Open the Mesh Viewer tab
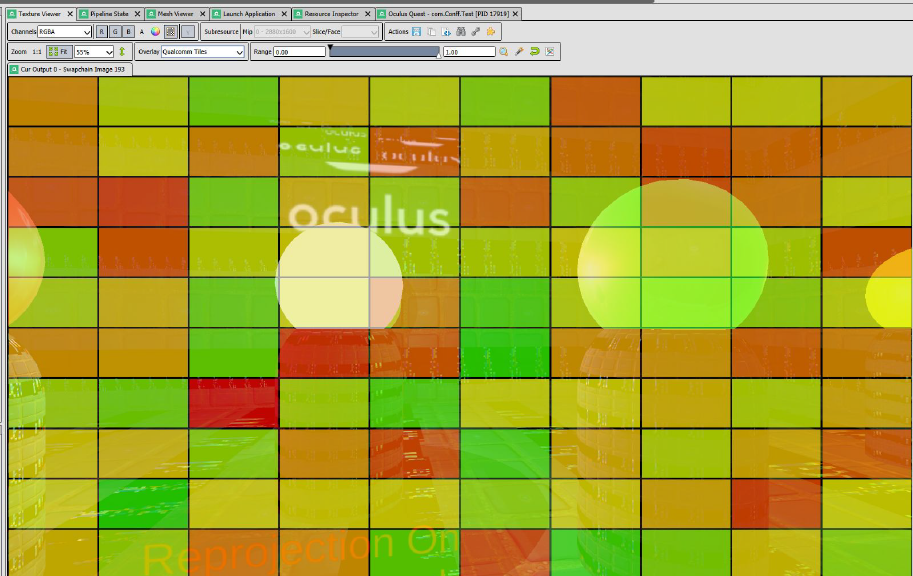913x576 pixels. point(175,13)
